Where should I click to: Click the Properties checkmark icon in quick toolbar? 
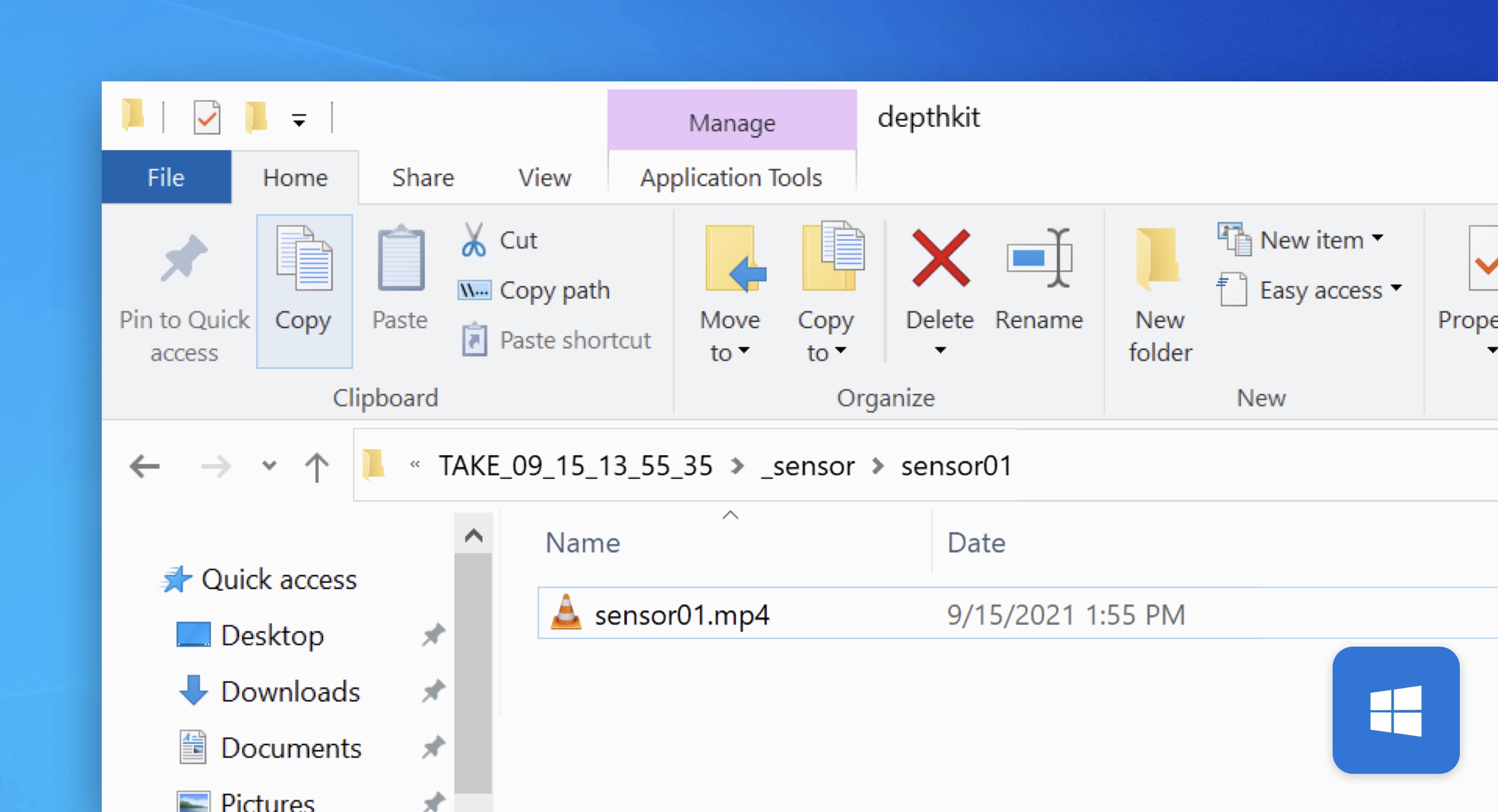[x=207, y=117]
